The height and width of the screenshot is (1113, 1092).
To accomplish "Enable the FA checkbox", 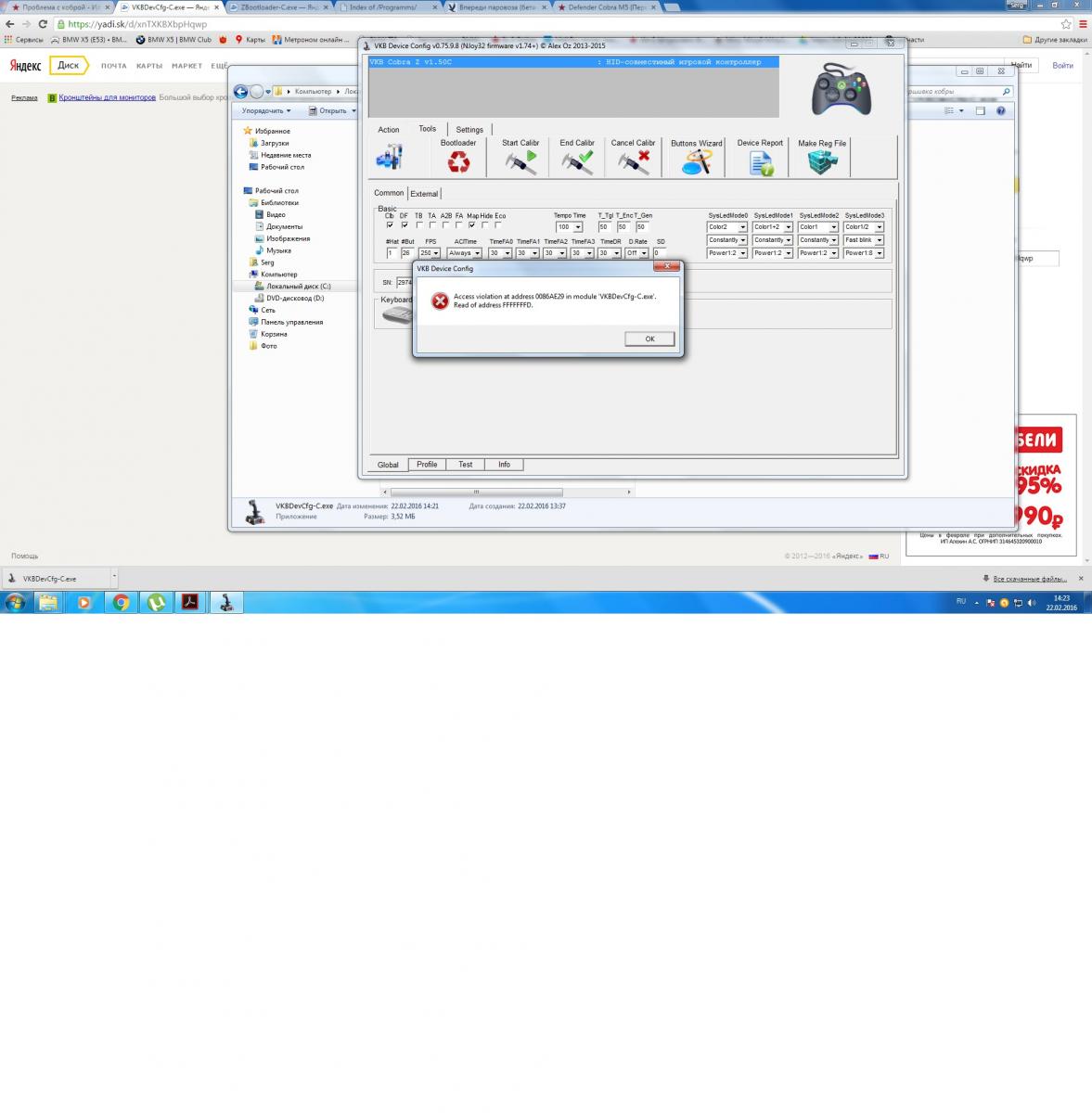I will [x=459, y=225].
